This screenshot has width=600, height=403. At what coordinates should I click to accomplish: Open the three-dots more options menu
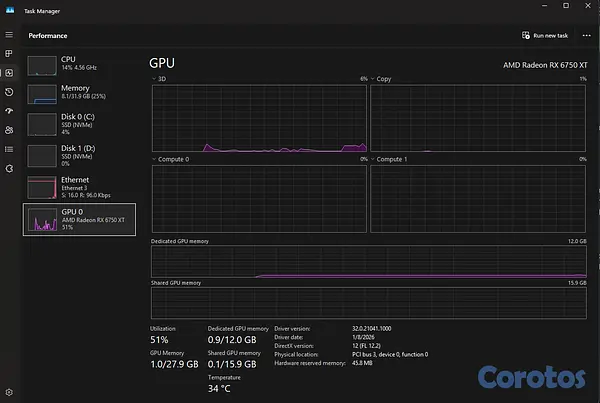tap(586, 36)
